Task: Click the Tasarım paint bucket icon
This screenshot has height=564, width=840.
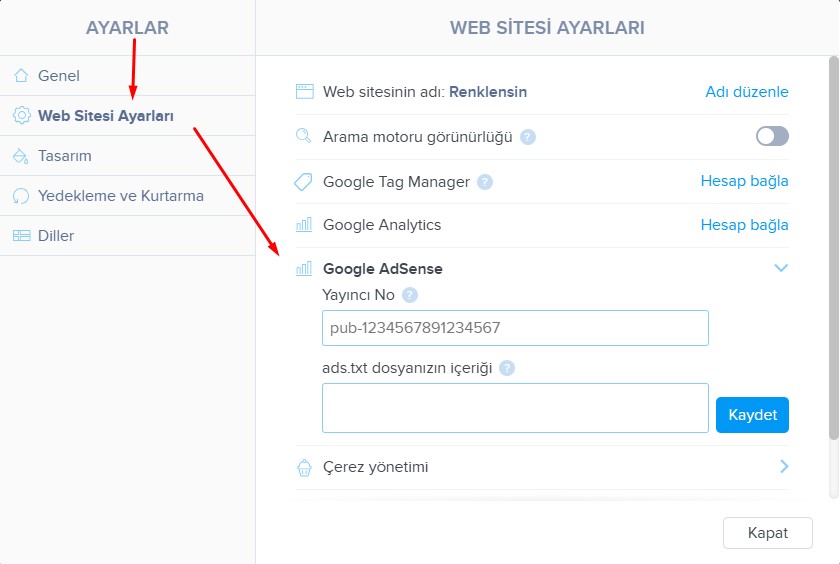Action: point(20,156)
